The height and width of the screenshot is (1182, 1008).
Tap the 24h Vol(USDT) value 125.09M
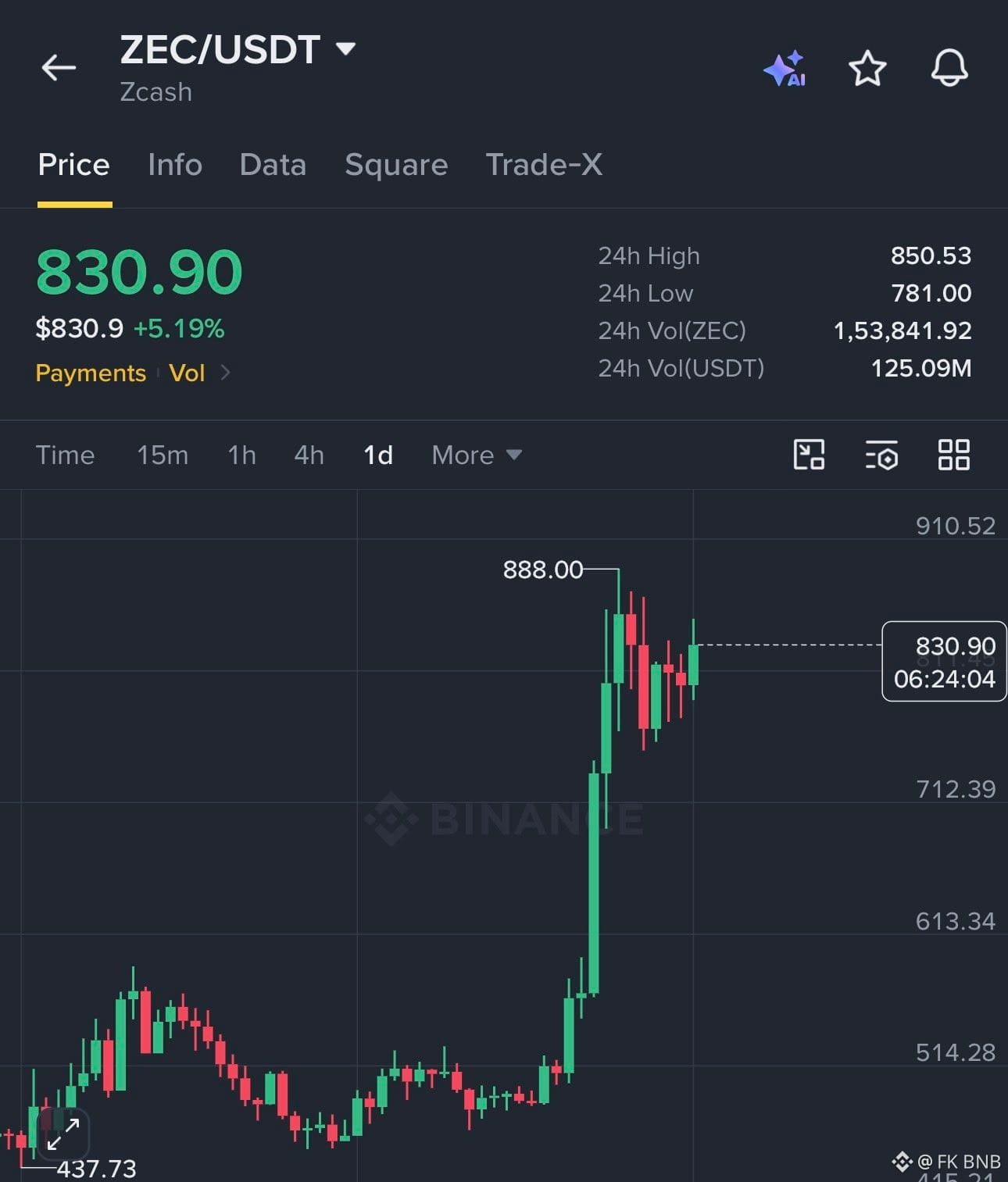coord(921,368)
